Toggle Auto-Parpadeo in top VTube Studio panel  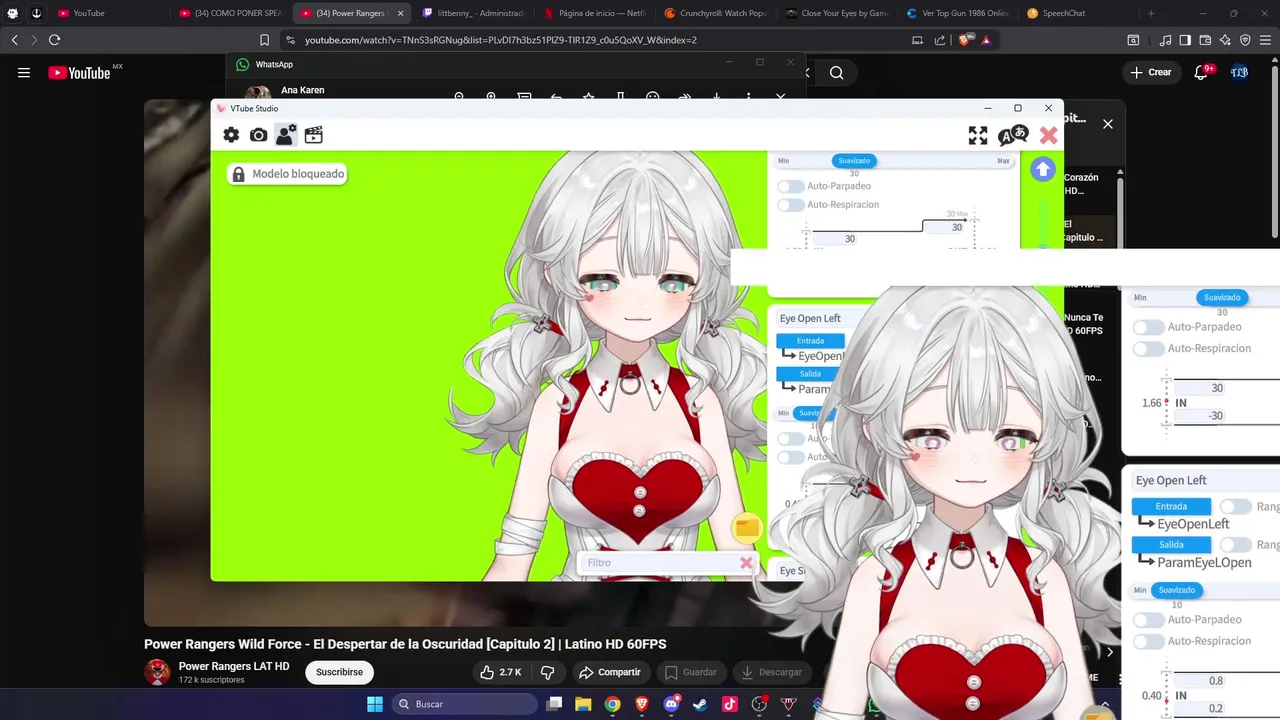click(791, 186)
